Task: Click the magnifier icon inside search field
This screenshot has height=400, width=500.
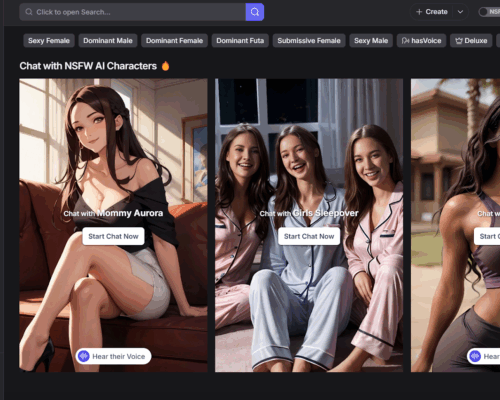Action: 29,12
